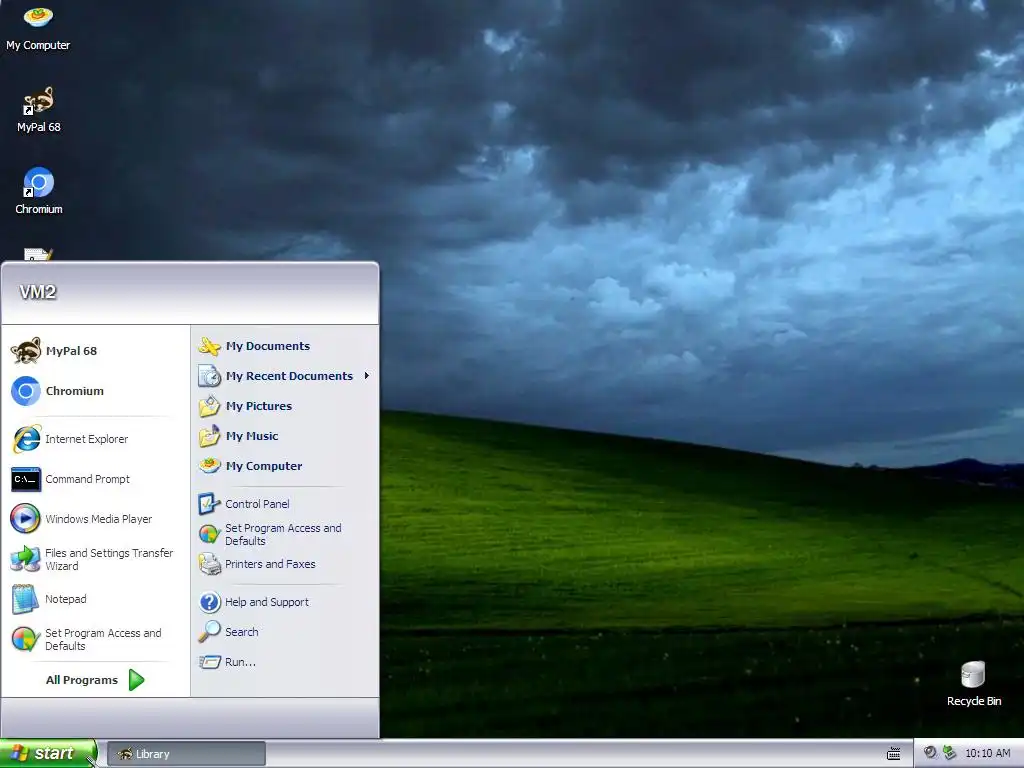1024x768 pixels.
Task: Open Printers and Faxes
Action: pyautogui.click(x=285, y=564)
